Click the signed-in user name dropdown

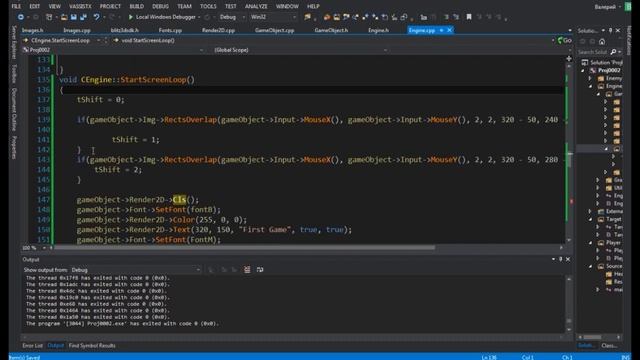tap(608, 7)
